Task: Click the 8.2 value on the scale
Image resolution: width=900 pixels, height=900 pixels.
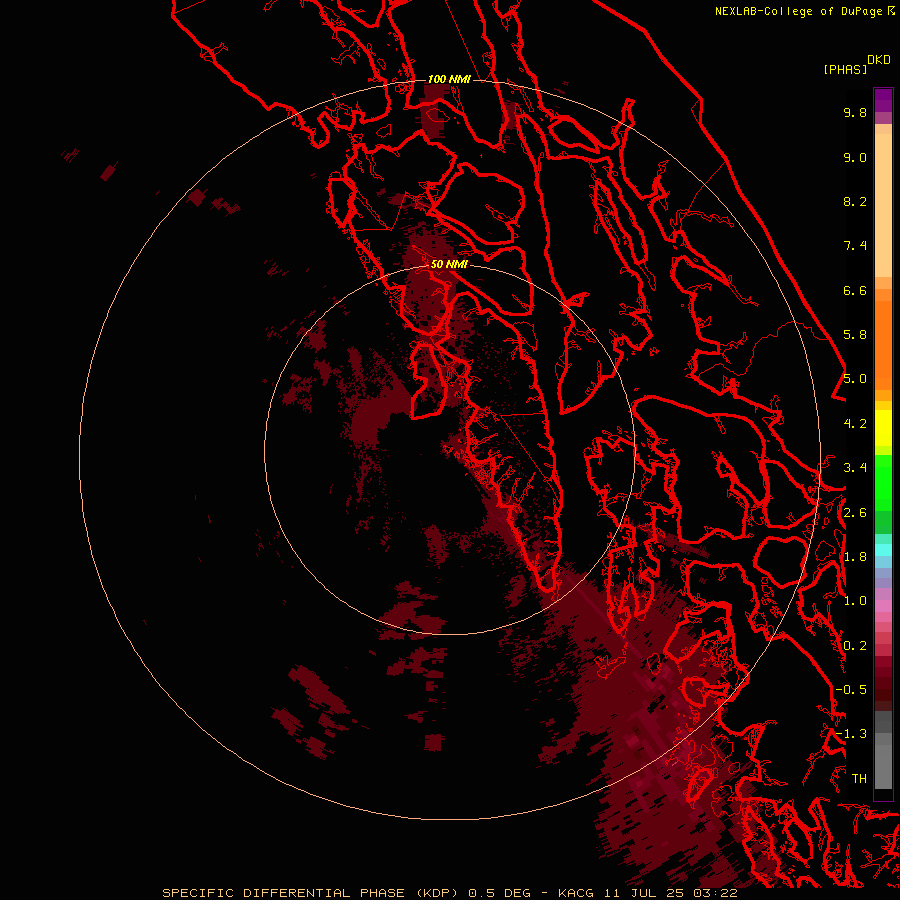Action: pyautogui.click(x=855, y=201)
